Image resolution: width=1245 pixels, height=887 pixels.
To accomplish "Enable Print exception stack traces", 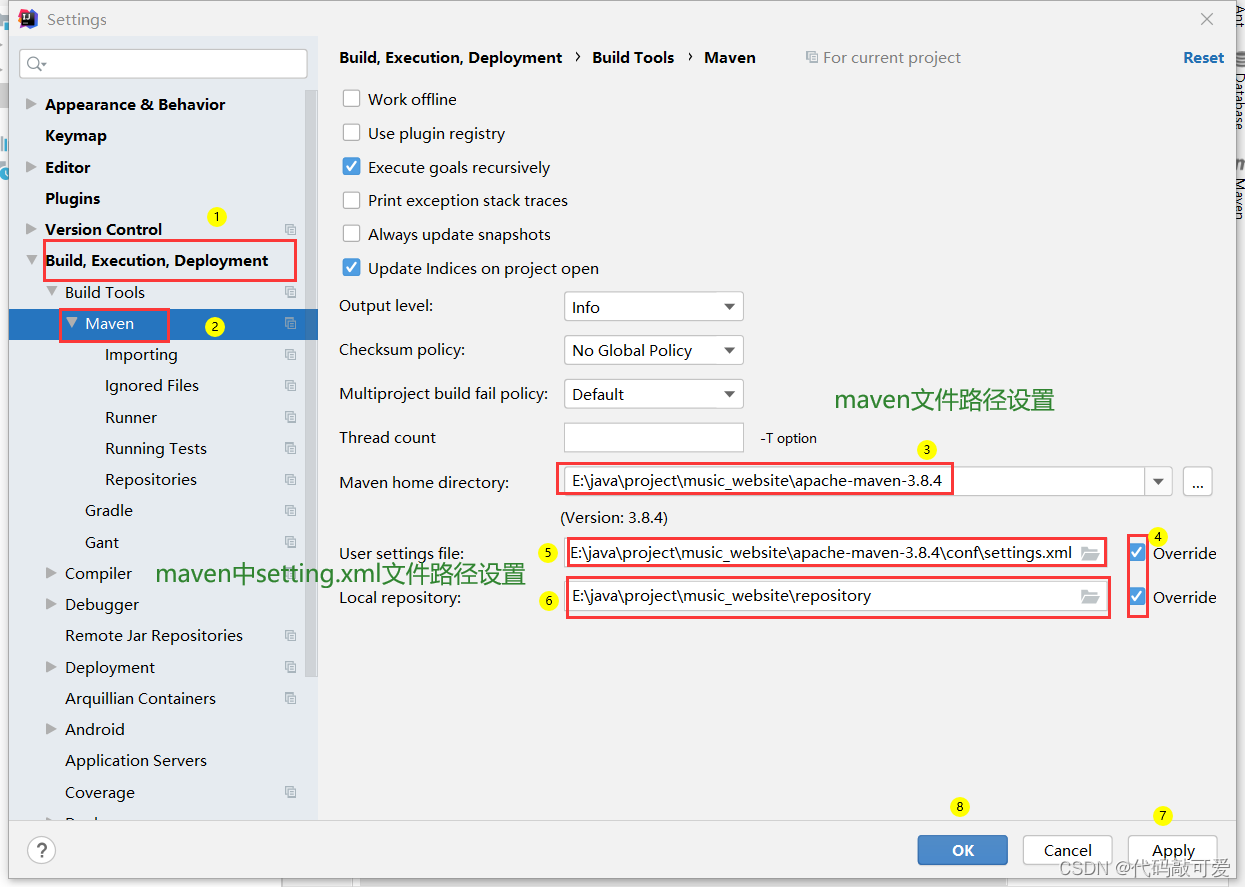I will coord(351,200).
